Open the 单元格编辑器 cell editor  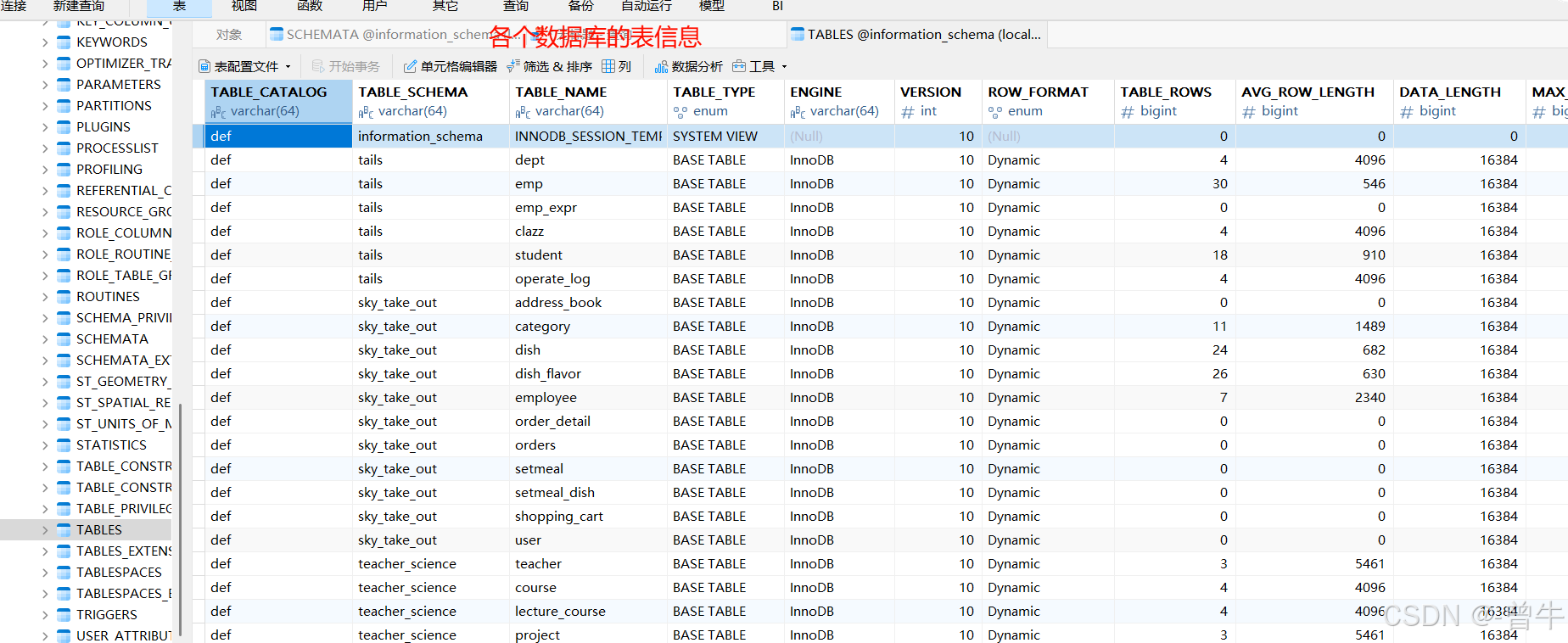click(x=450, y=66)
